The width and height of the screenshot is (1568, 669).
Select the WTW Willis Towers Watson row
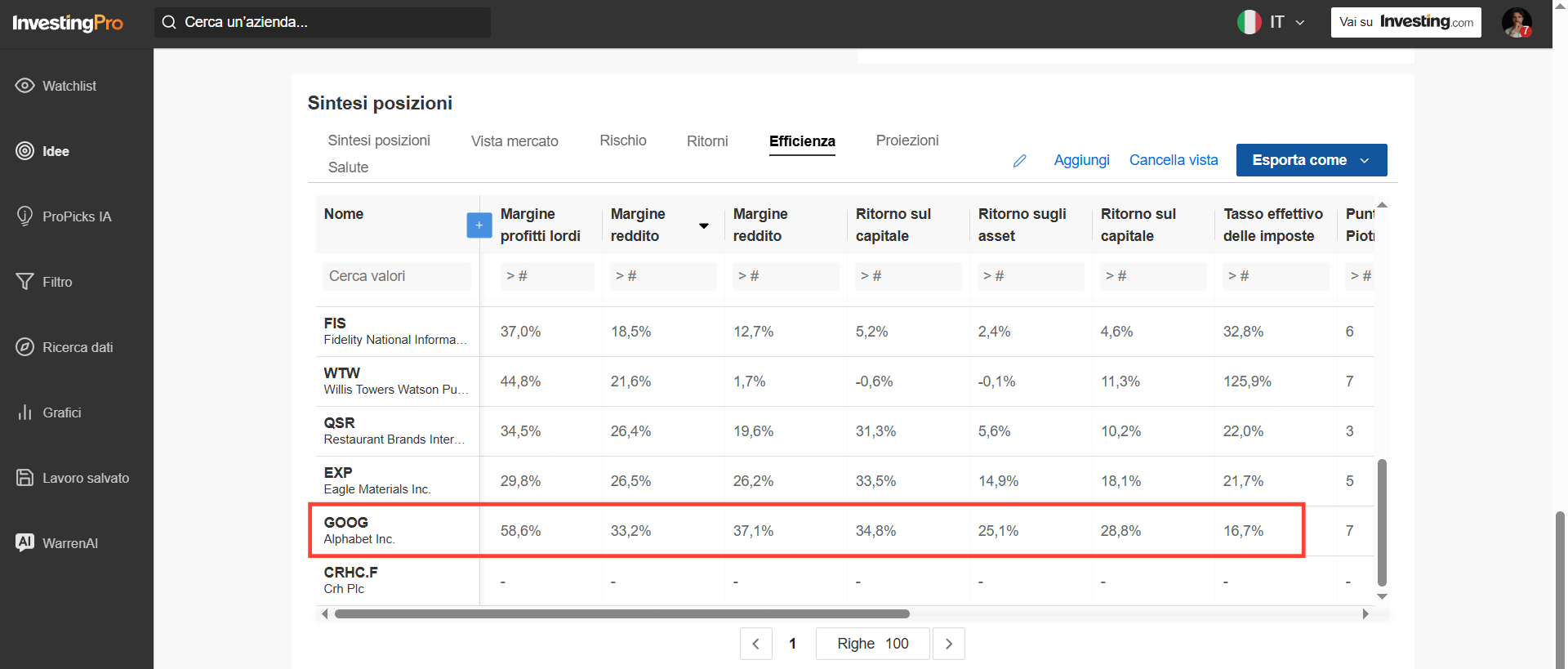click(397, 381)
